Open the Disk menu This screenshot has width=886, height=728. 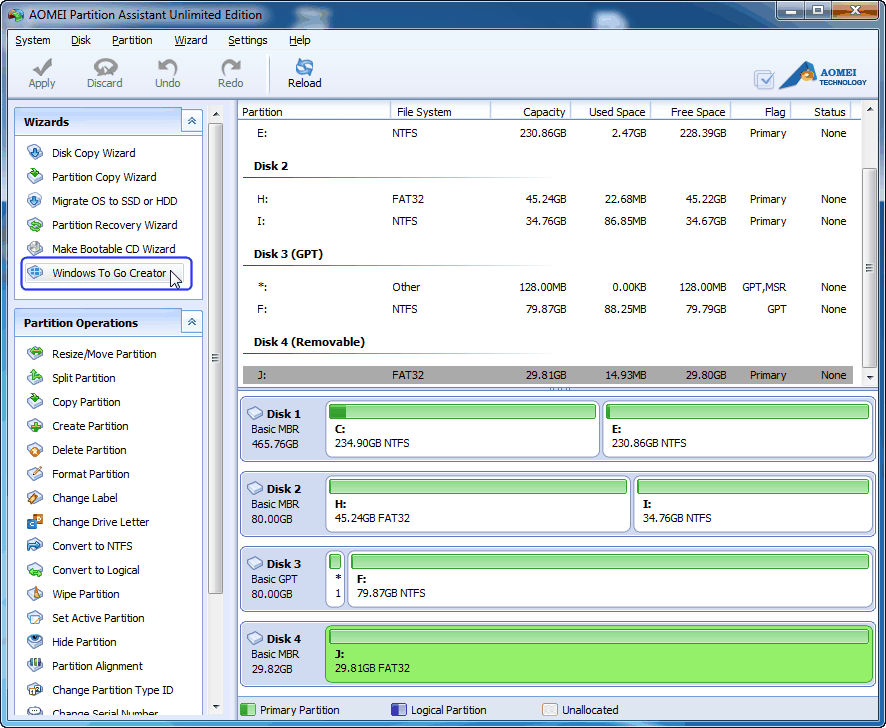click(x=81, y=40)
